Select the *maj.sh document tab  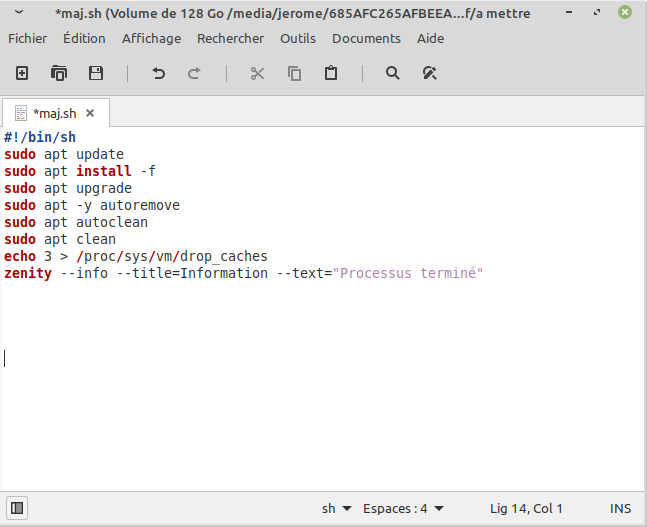pos(54,113)
